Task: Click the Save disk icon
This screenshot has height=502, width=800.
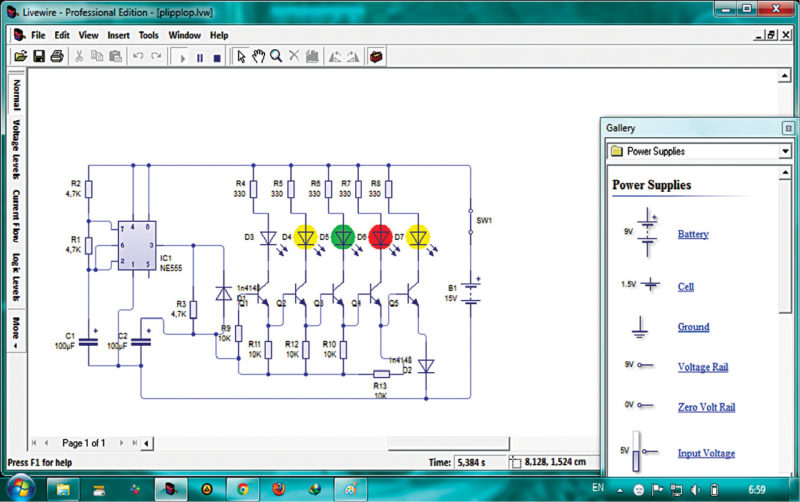Action: tap(38, 57)
